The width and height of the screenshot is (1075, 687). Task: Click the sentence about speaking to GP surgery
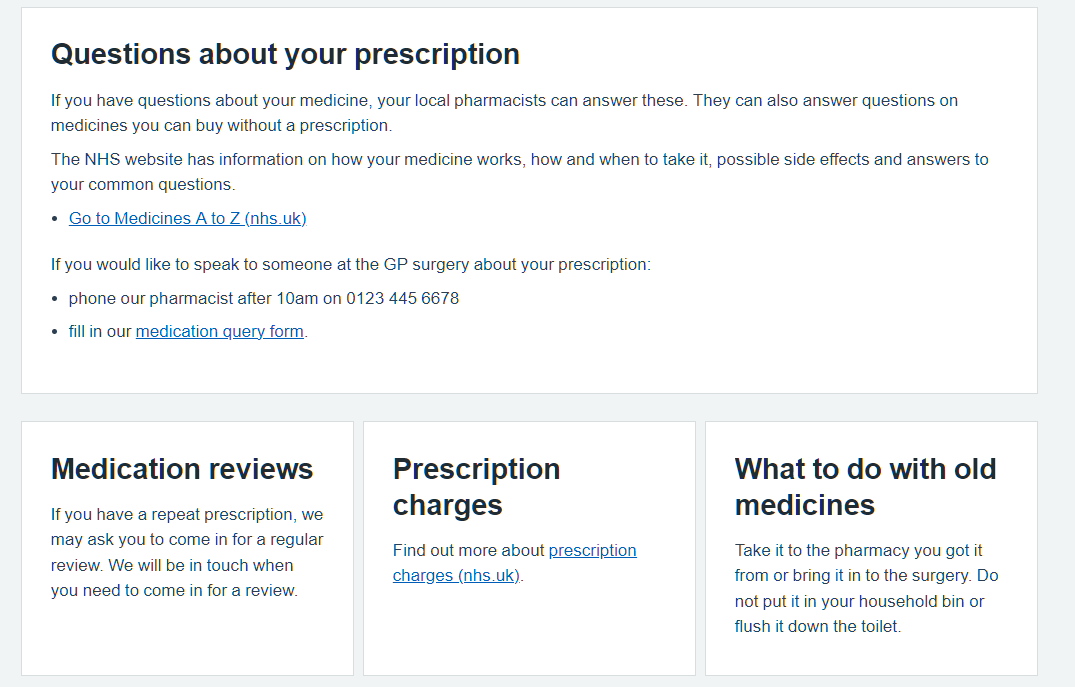coord(350,264)
